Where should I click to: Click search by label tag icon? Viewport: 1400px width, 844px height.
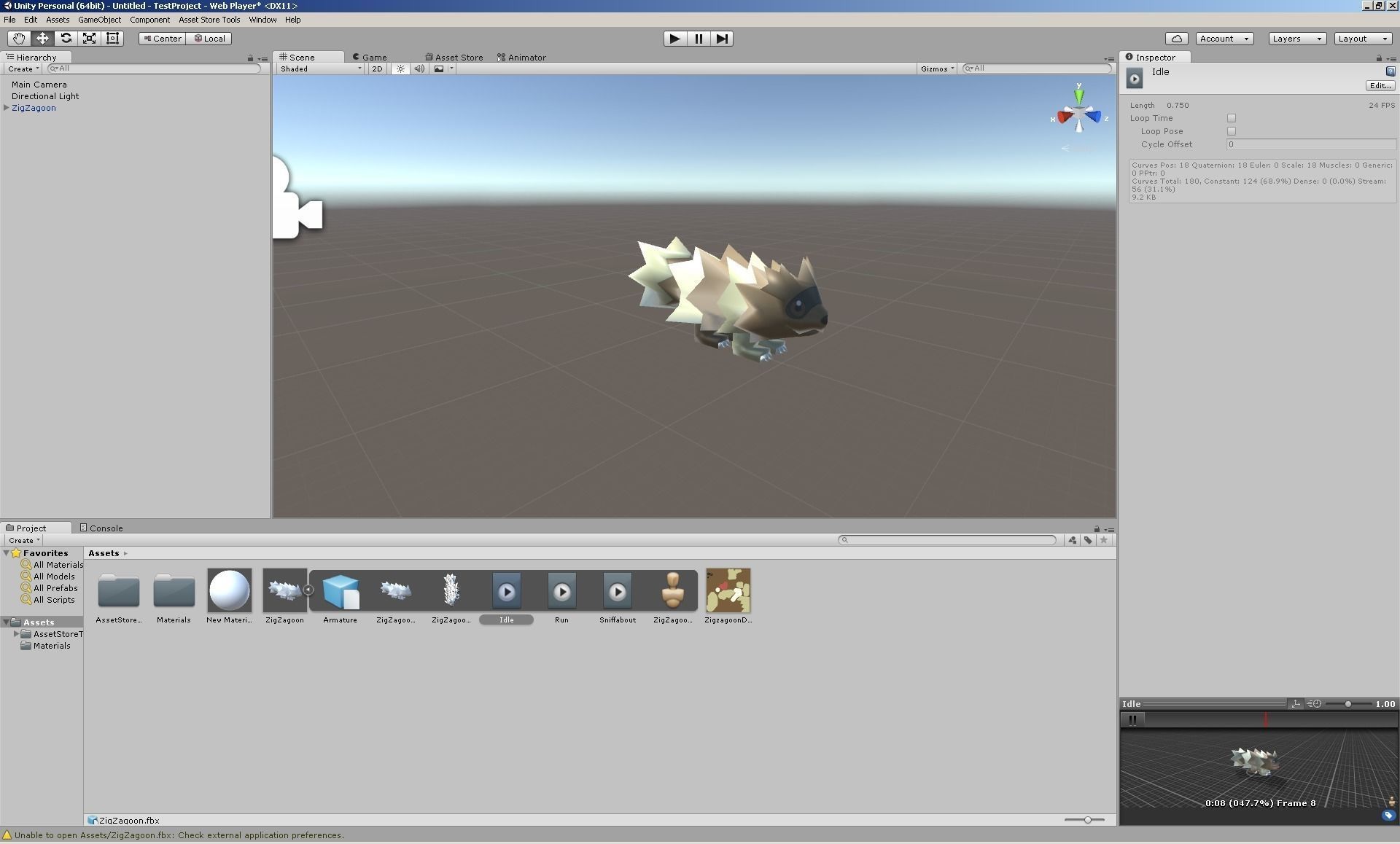[x=1088, y=540]
